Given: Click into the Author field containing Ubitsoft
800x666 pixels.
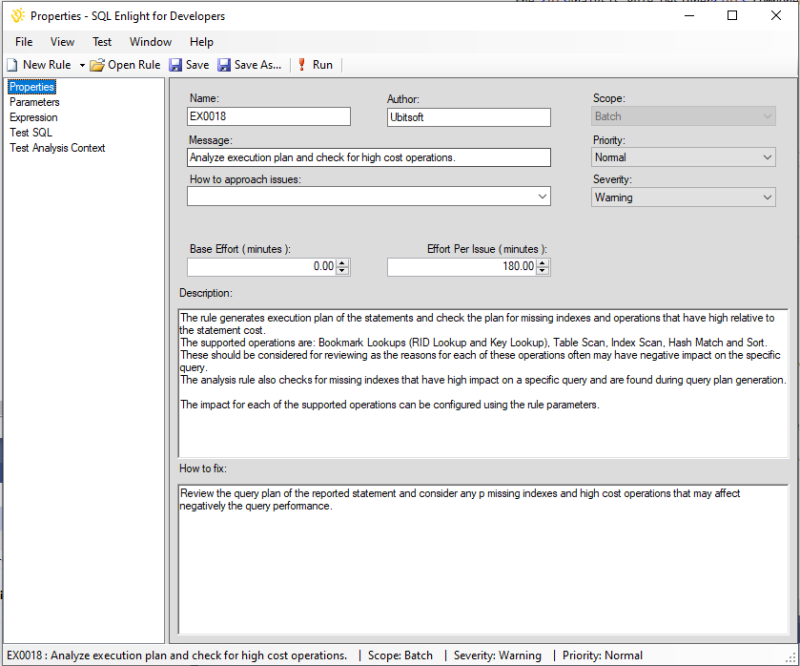Looking at the screenshot, I should point(468,117).
